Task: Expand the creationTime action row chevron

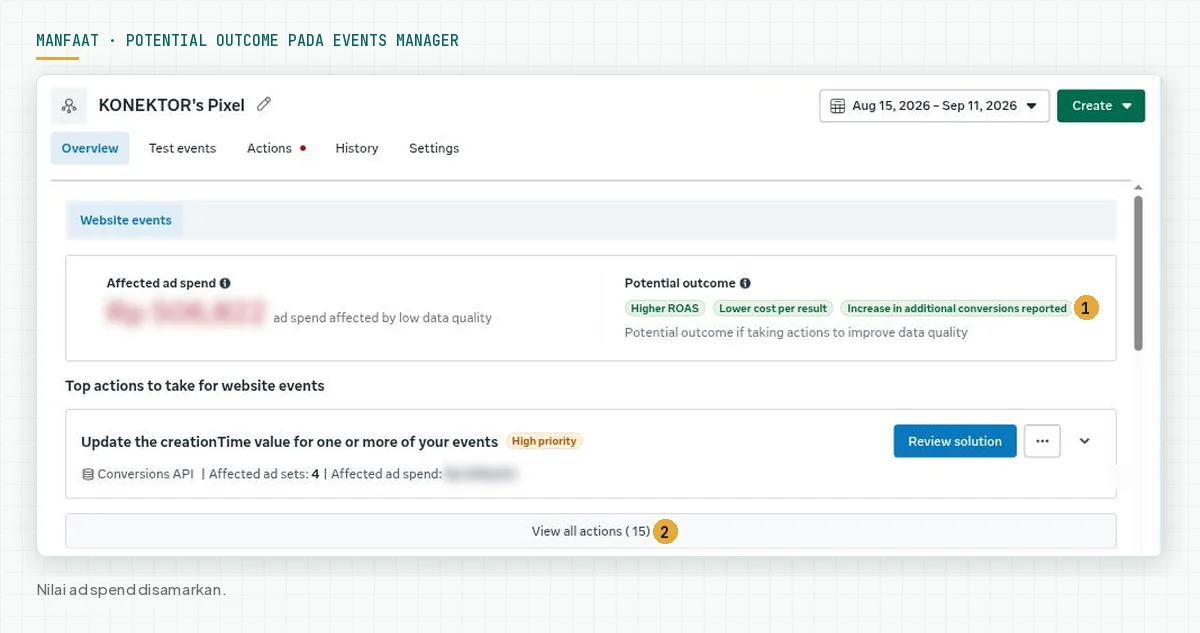Action: click(1084, 441)
